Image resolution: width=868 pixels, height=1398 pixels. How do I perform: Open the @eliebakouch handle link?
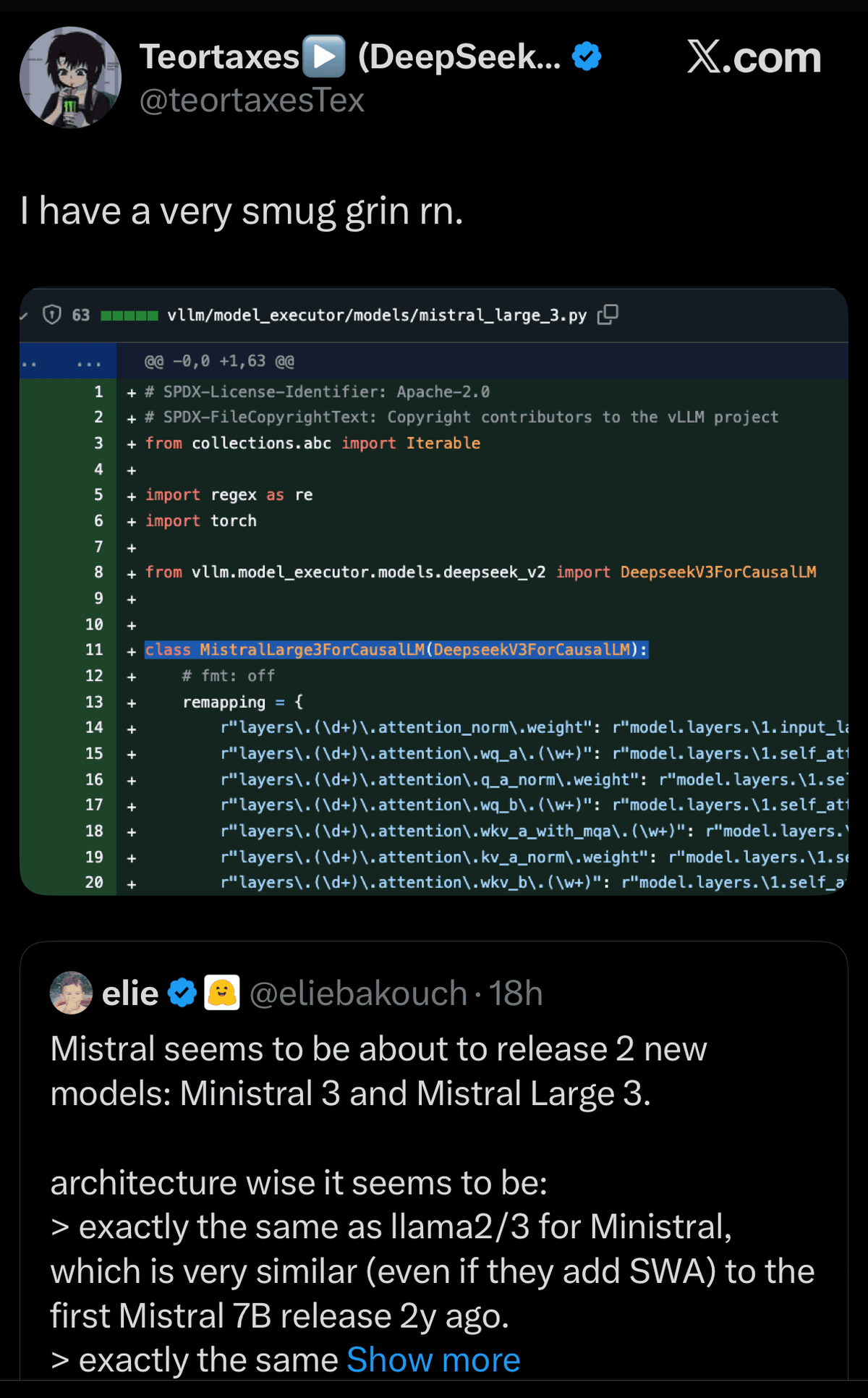click(x=358, y=994)
